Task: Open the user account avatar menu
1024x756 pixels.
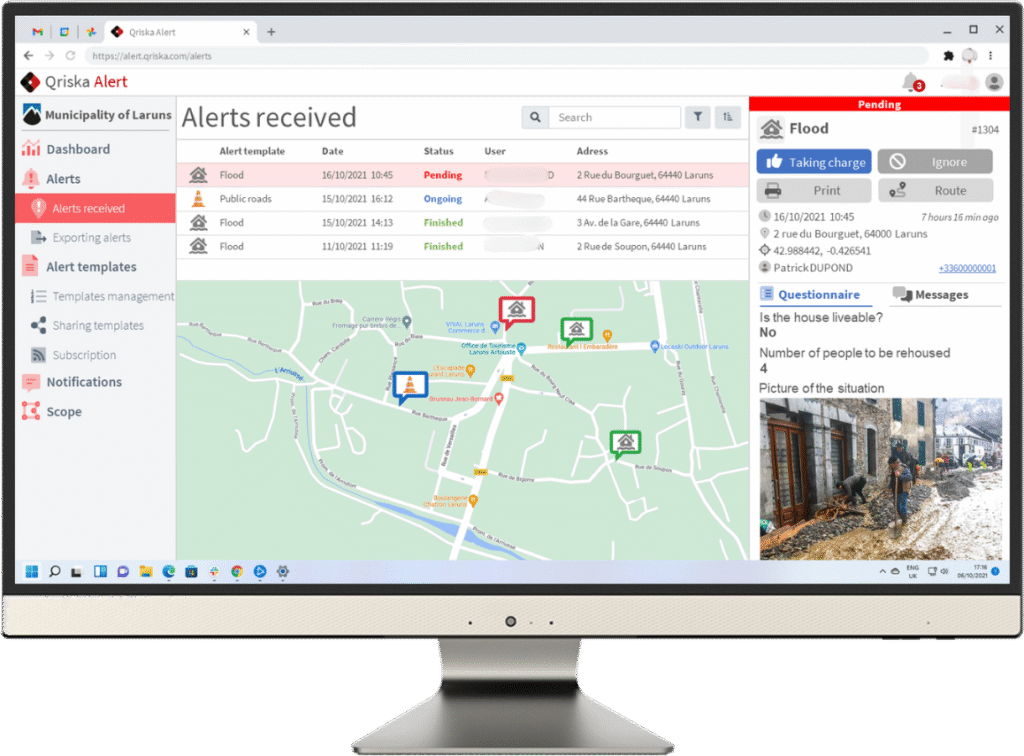Action: point(994,82)
